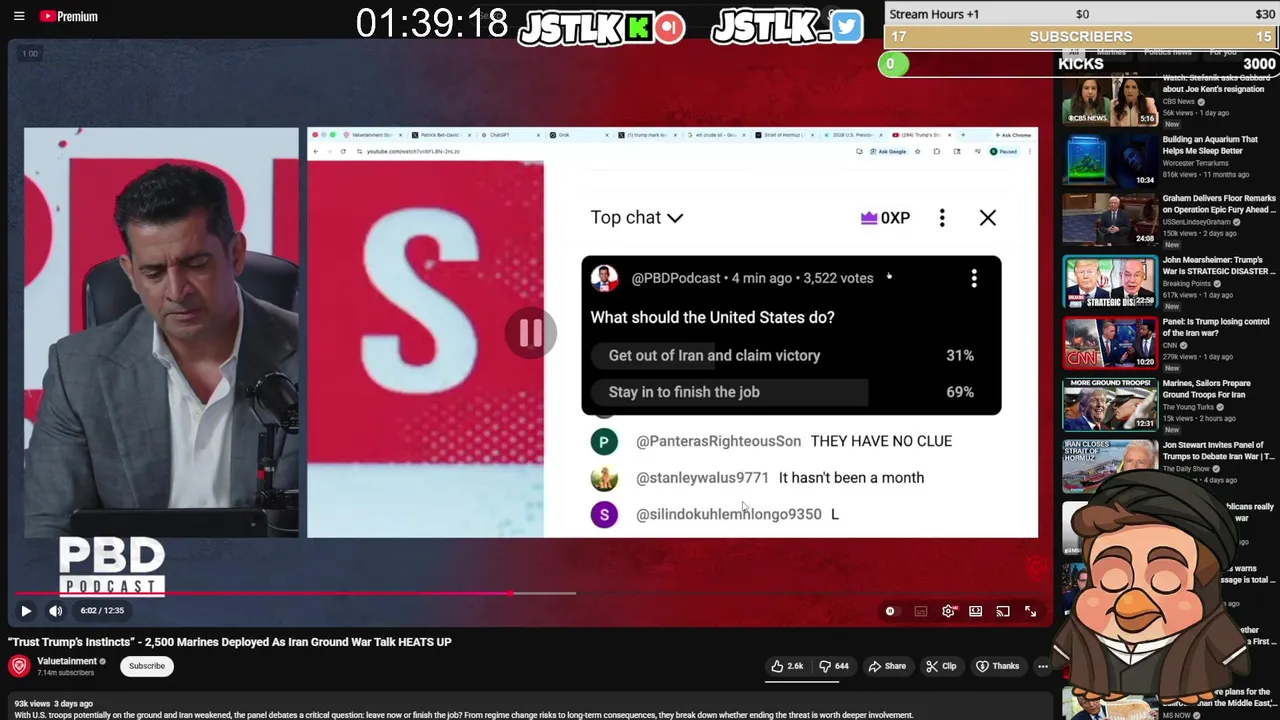This screenshot has width=1280, height=720.
Task: Close the live chat panel with X
Action: click(x=988, y=218)
